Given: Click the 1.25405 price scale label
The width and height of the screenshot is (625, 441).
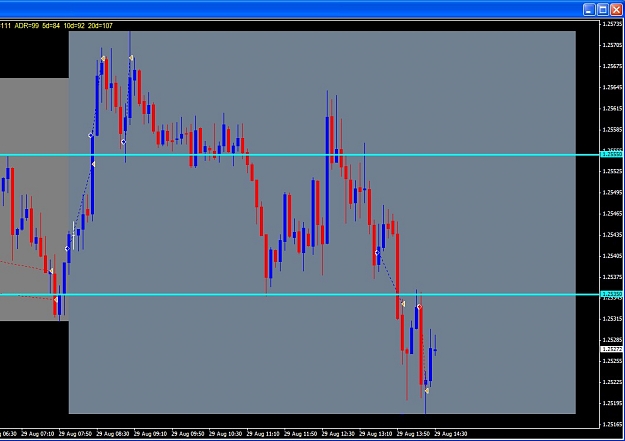Looking at the screenshot, I should pyautogui.click(x=612, y=256).
